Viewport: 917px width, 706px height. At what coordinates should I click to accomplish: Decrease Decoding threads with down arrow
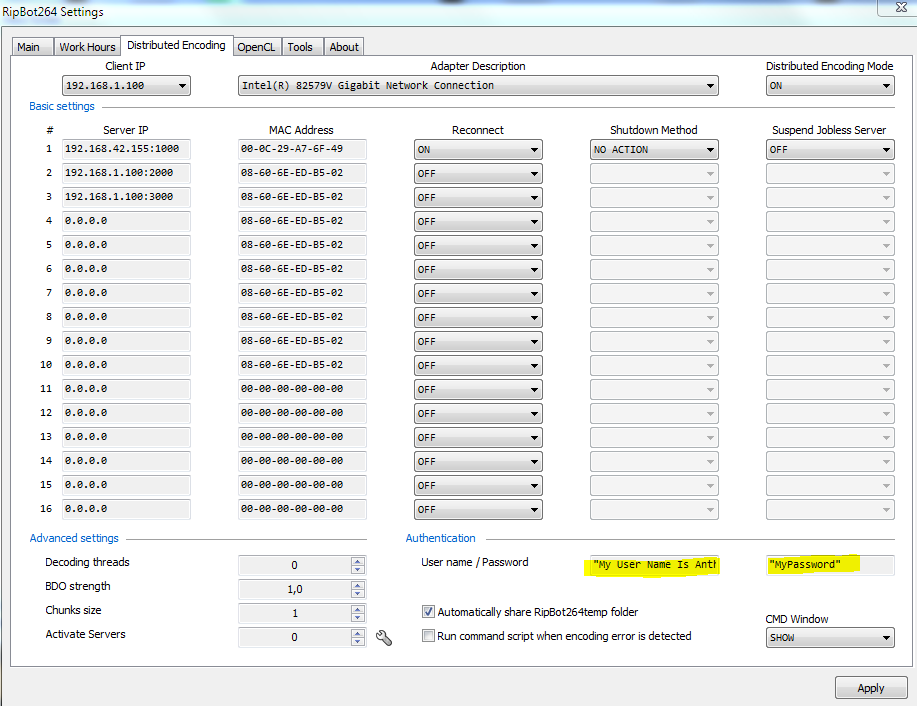point(358,570)
